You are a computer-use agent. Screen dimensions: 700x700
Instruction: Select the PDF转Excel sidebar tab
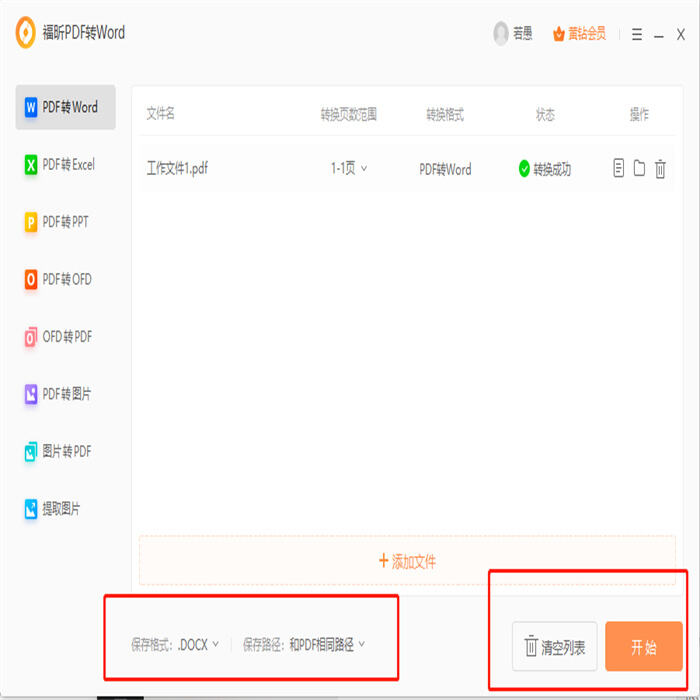click(x=66, y=164)
